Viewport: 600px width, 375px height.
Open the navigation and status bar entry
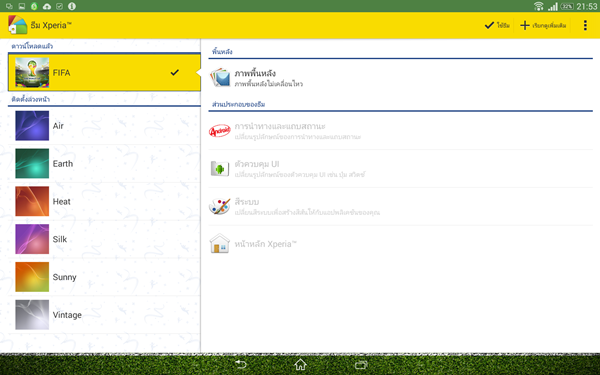click(x=401, y=131)
